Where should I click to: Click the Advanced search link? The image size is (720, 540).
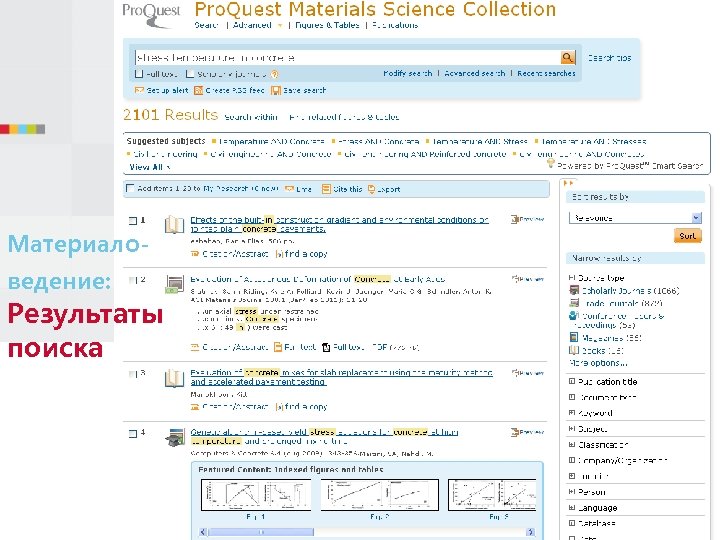475,73
